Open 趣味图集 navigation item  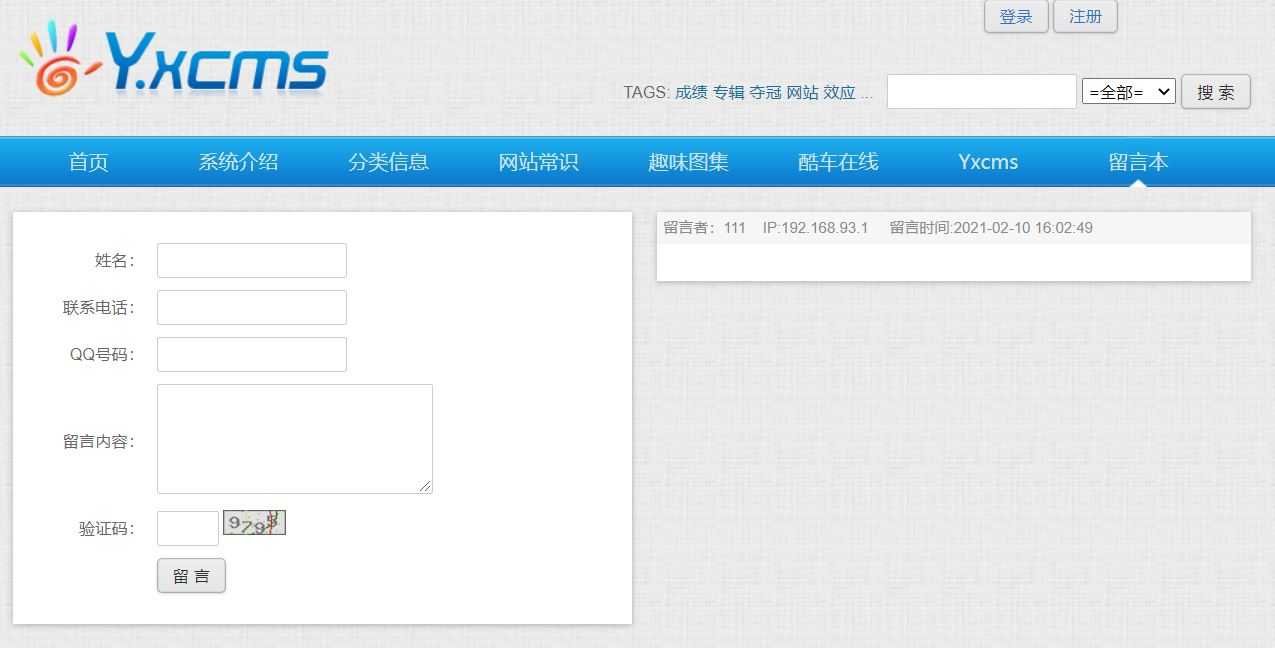pos(688,162)
